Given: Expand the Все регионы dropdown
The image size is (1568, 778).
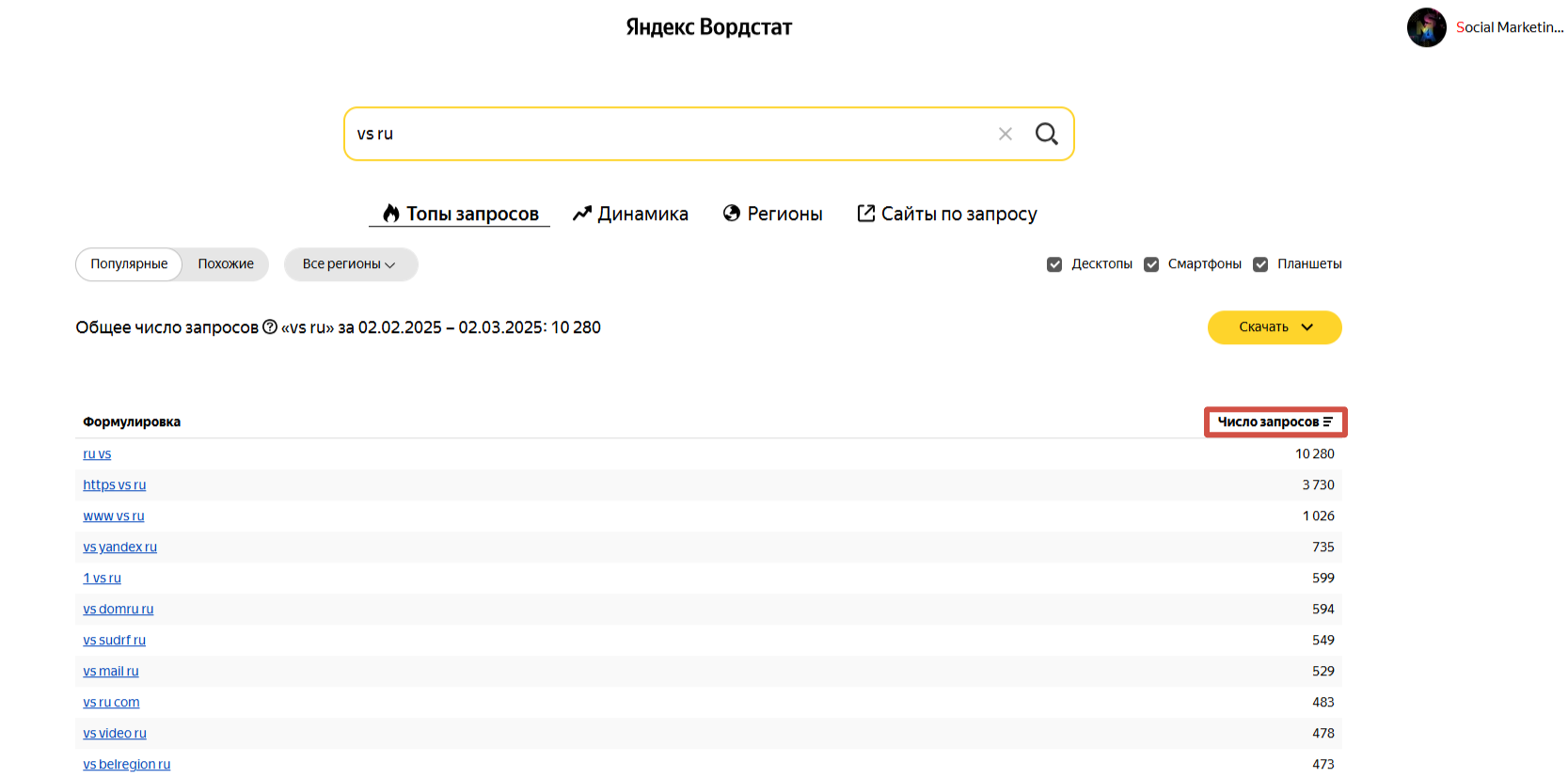Looking at the screenshot, I should (350, 264).
